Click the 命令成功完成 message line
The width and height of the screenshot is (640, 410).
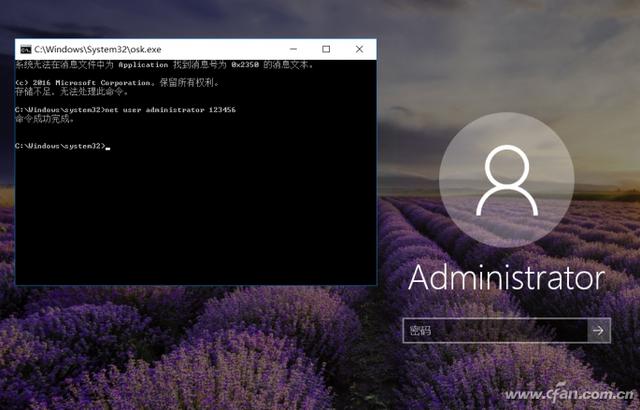[x=44, y=119]
